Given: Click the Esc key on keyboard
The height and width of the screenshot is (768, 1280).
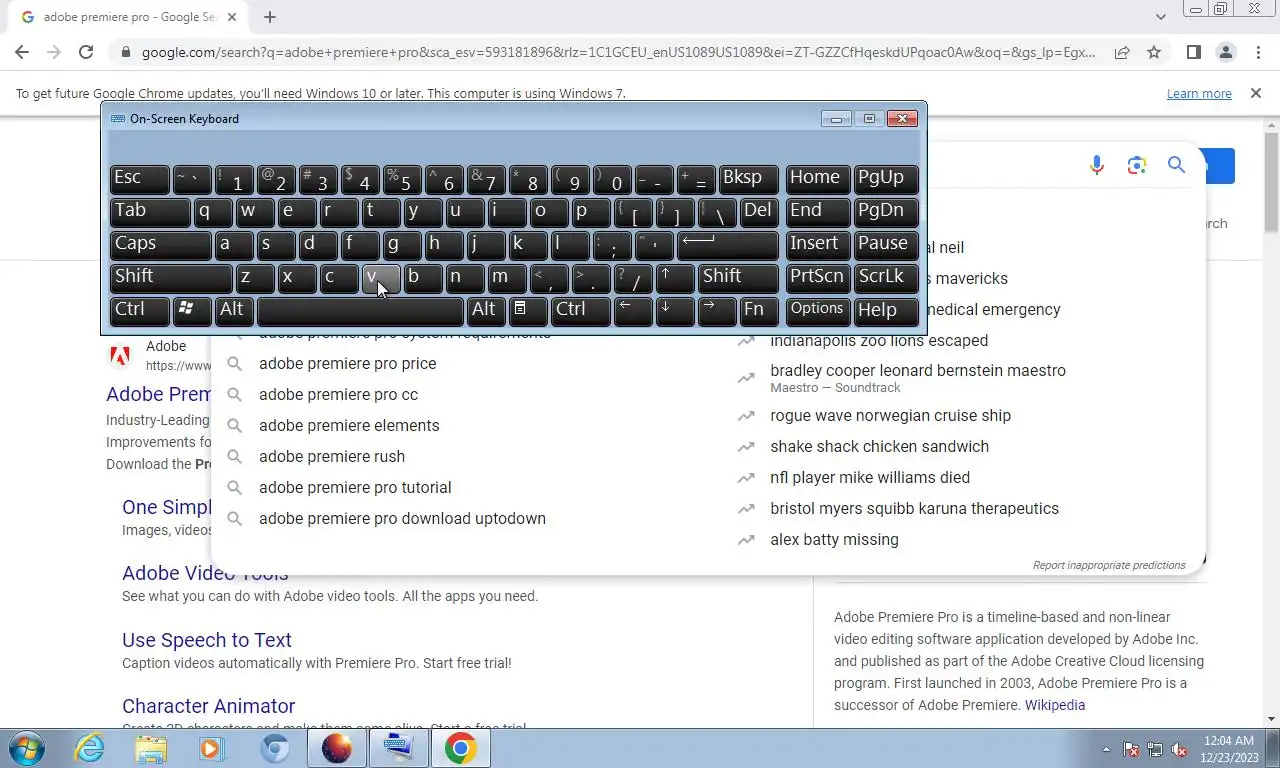Looking at the screenshot, I should coord(139,179).
